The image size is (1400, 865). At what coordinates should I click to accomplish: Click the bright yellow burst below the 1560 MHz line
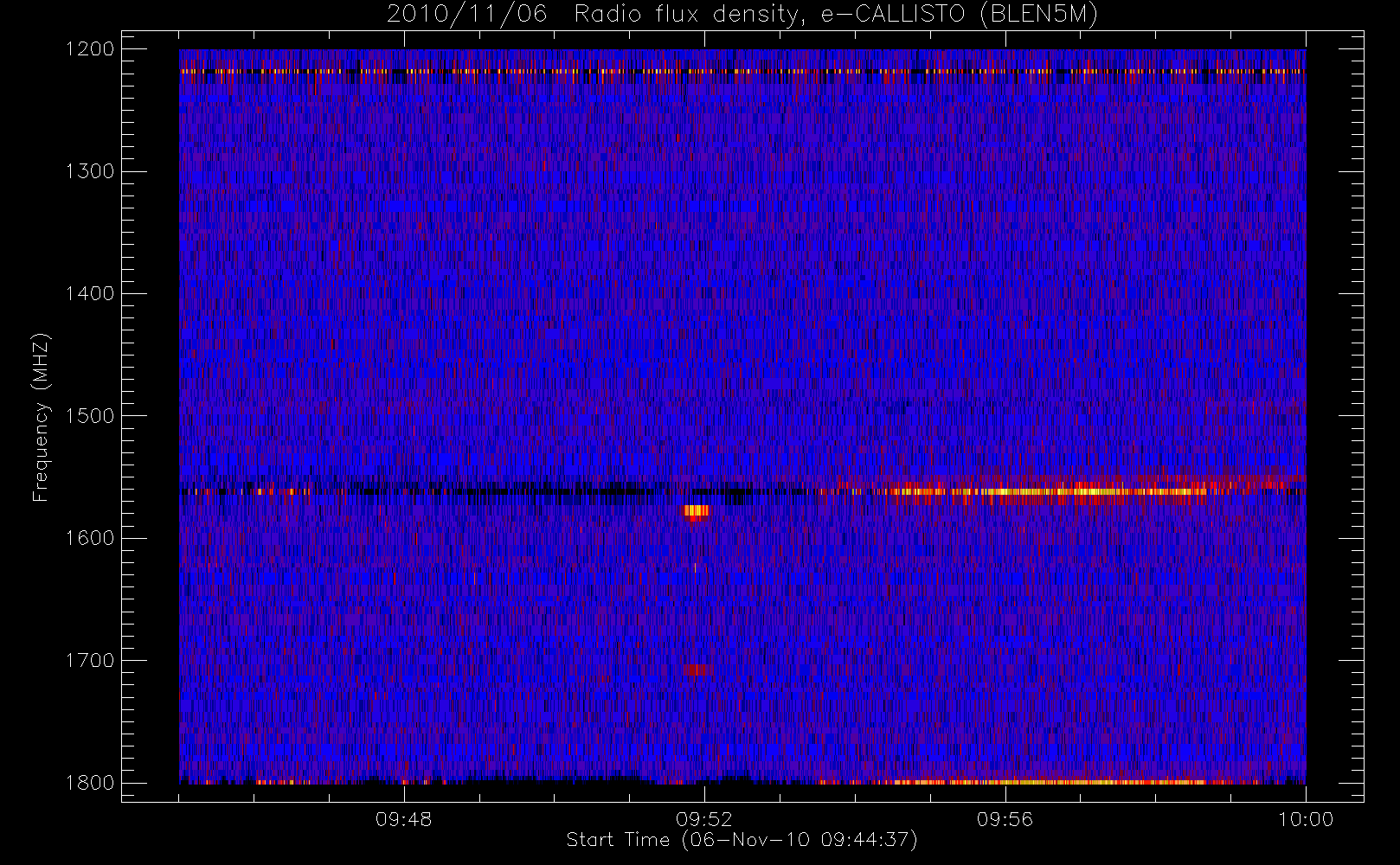click(x=697, y=511)
